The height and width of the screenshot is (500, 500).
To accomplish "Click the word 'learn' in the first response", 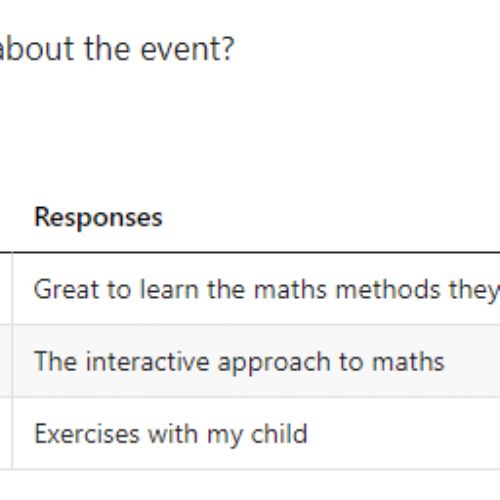I will 169,289.
